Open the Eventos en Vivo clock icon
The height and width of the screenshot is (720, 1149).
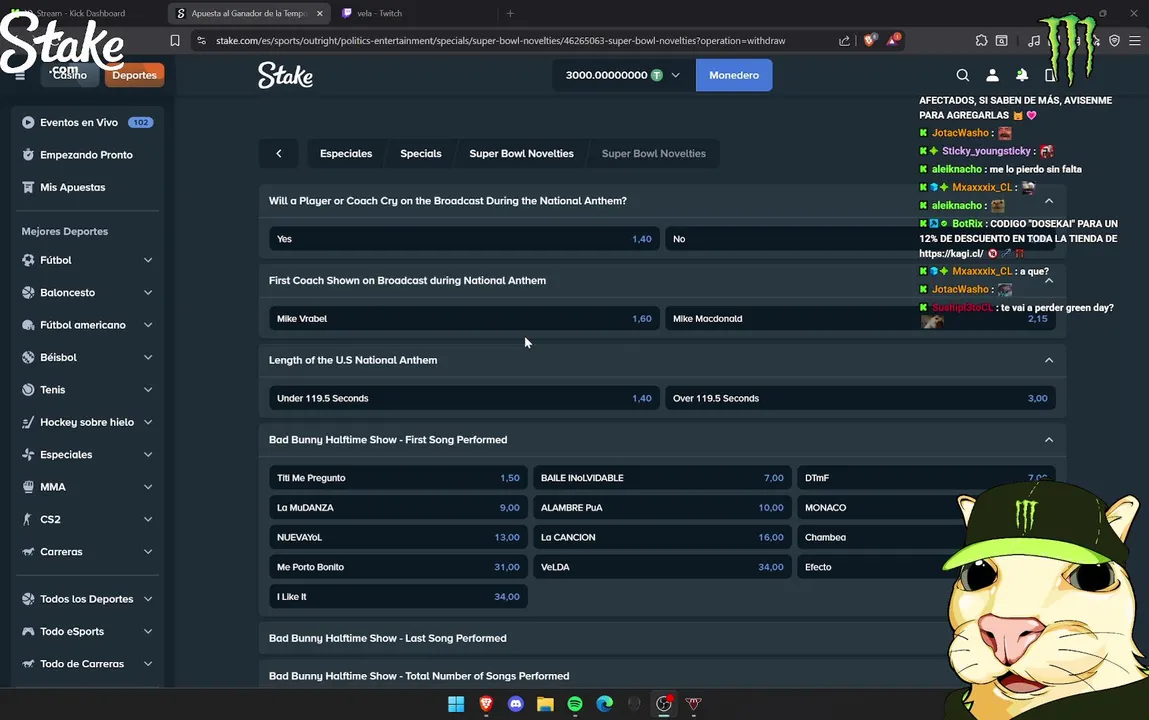point(28,122)
